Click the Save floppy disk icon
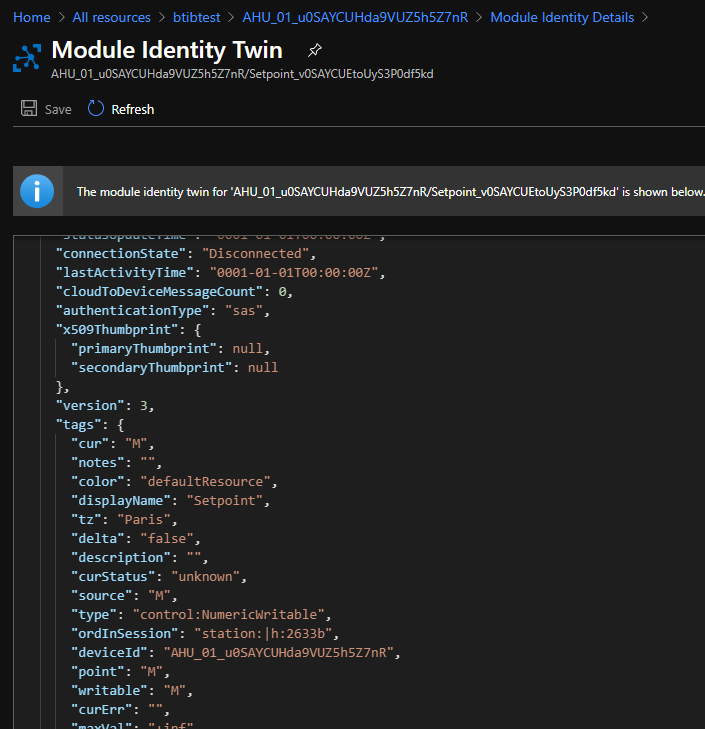The width and height of the screenshot is (705, 729). click(29, 109)
